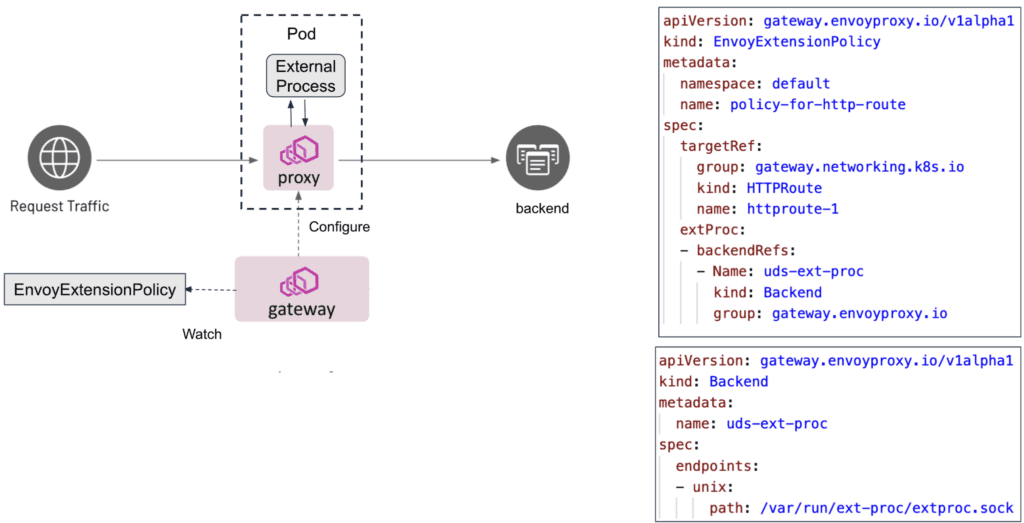Select the External Process box

[306, 76]
